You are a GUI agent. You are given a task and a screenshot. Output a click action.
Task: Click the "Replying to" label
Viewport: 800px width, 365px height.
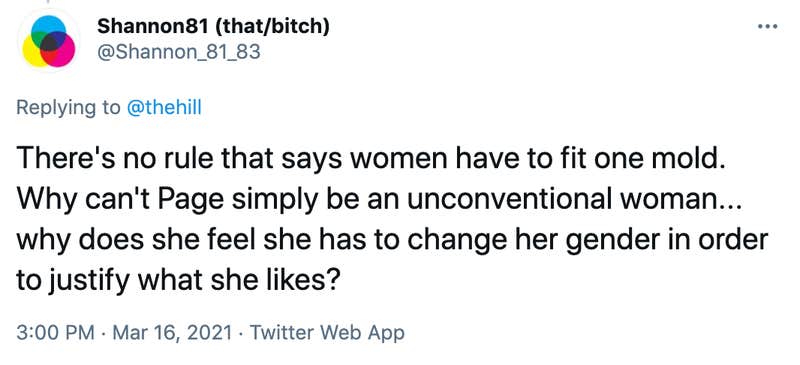coord(69,109)
